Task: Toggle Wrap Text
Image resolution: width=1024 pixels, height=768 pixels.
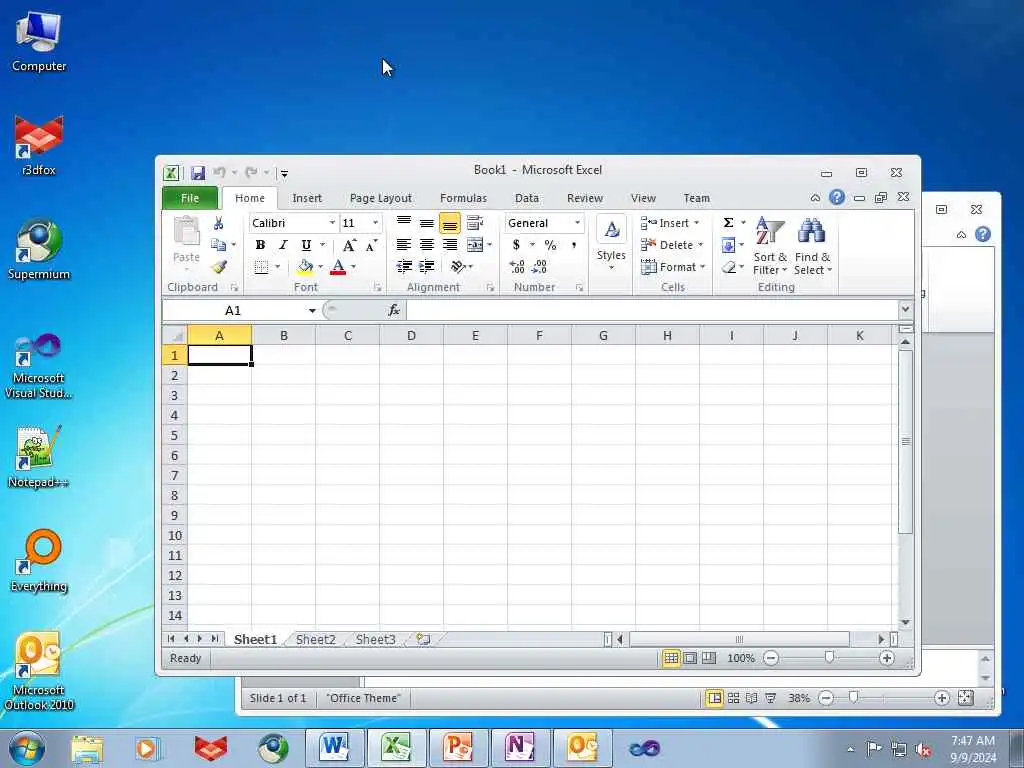Action: tap(475, 223)
